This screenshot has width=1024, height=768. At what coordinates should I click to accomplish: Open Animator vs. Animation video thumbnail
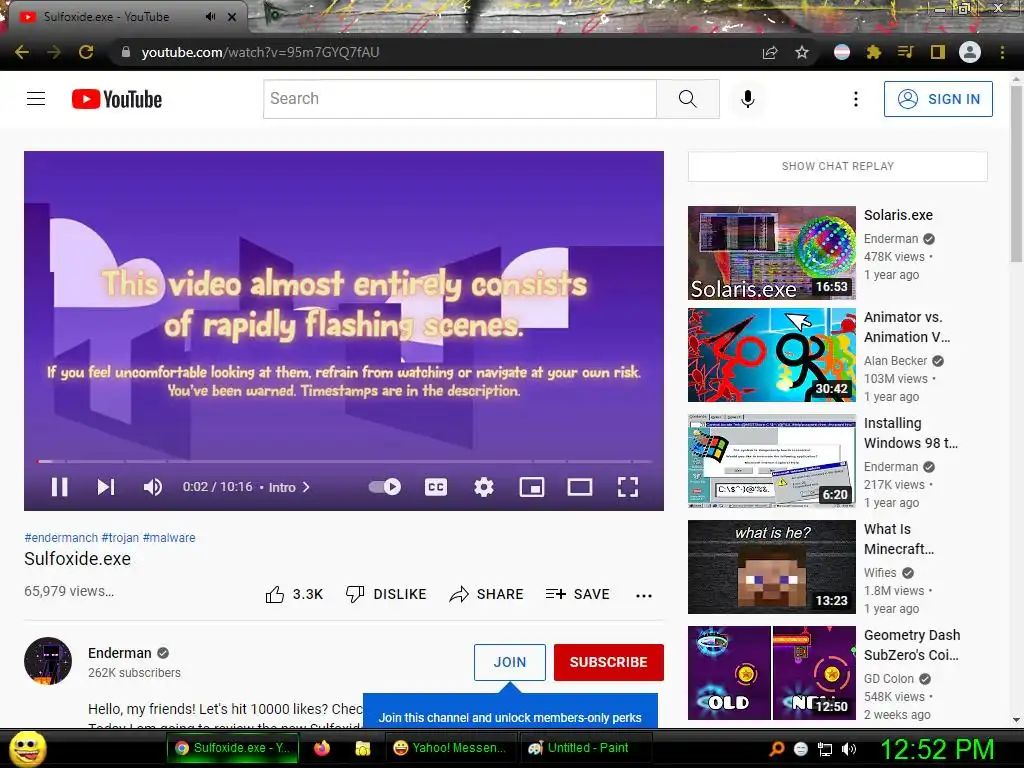772,355
